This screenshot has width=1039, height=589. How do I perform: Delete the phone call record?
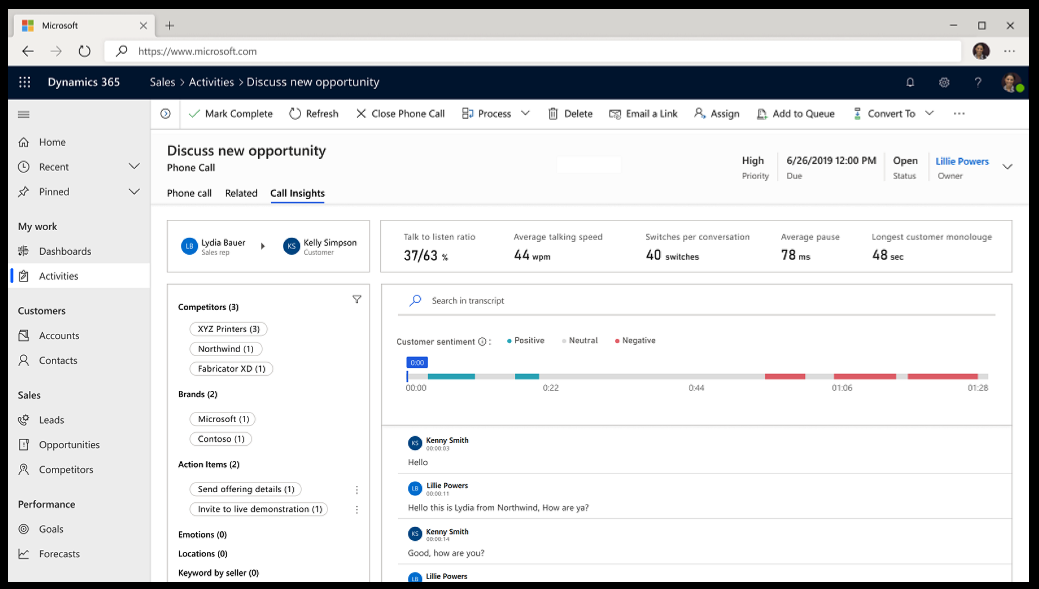[x=569, y=114]
